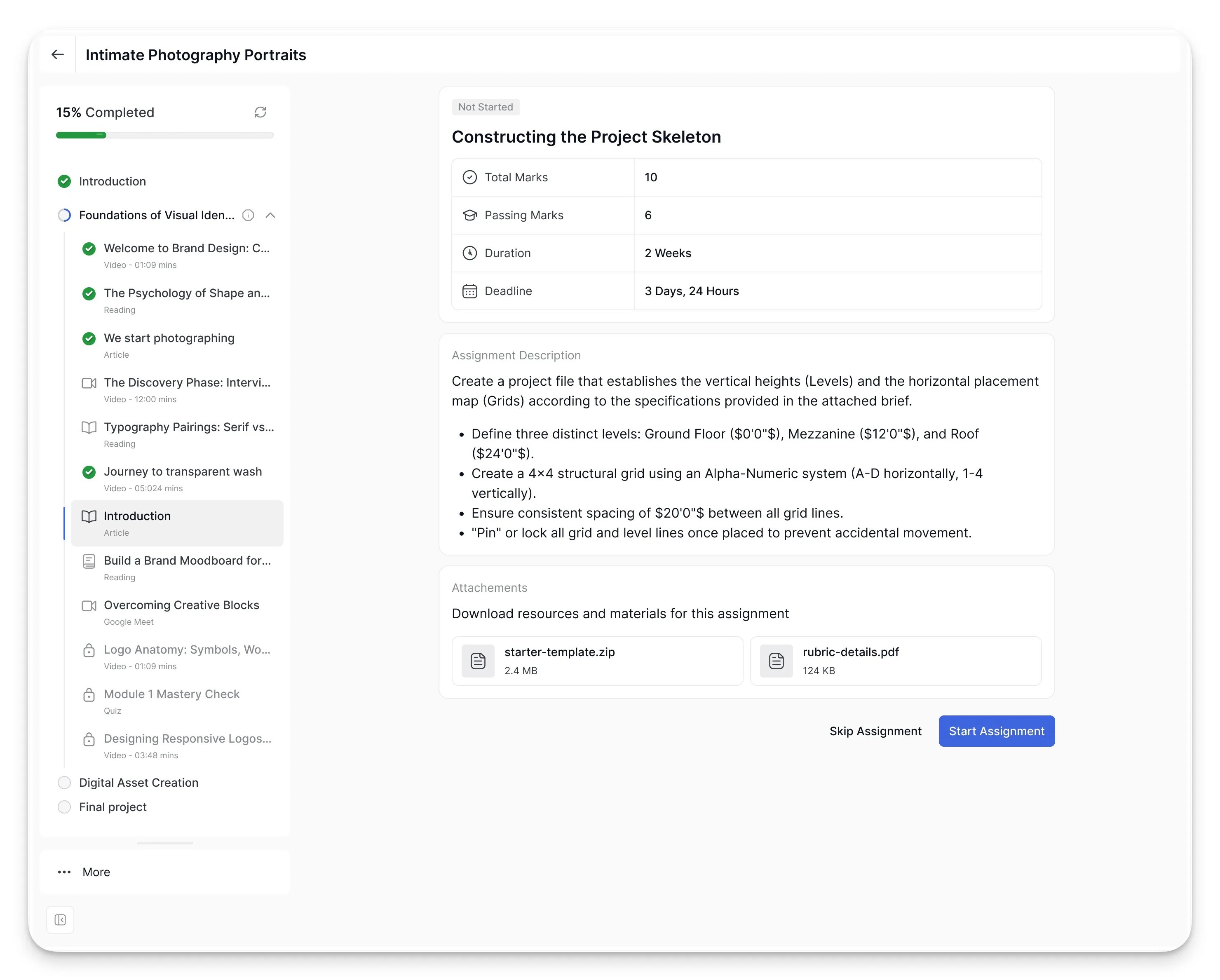The width and height of the screenshot is (1220, 980).
Task: Click the duration value 2 Weeks
Action: 668,253
